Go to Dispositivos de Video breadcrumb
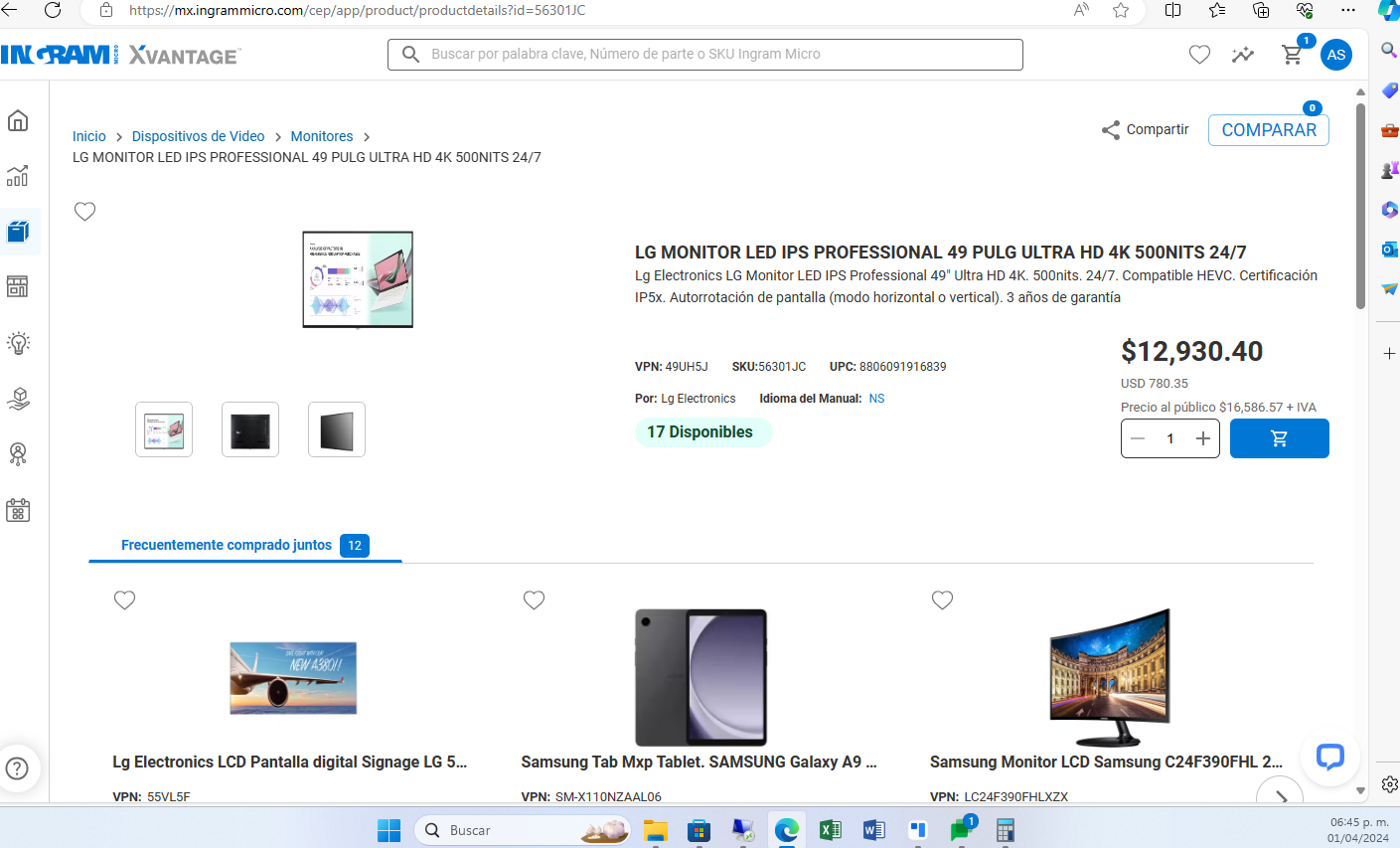 click(199, 136)
